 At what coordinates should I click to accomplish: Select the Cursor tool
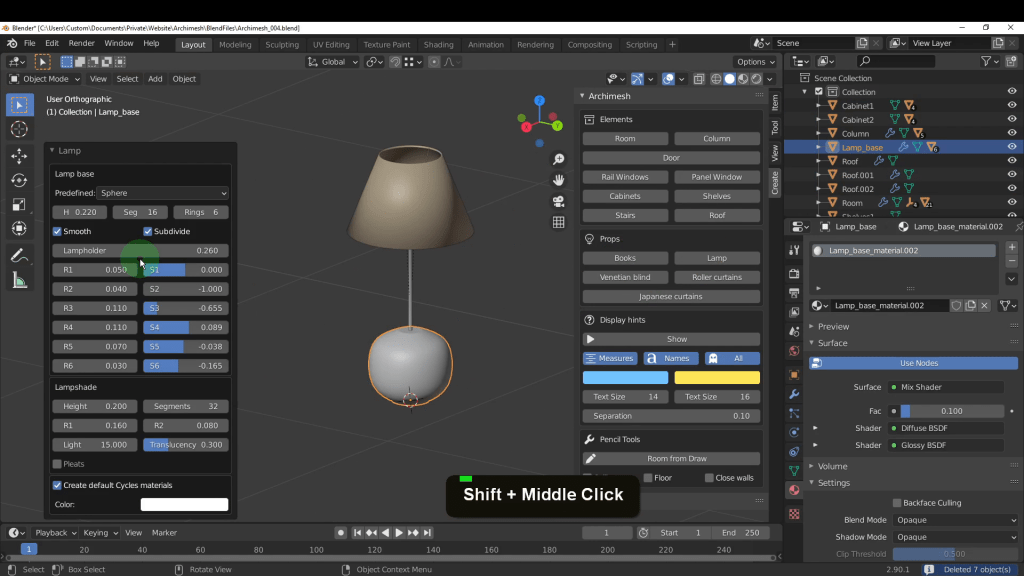(x=19, y=129)
